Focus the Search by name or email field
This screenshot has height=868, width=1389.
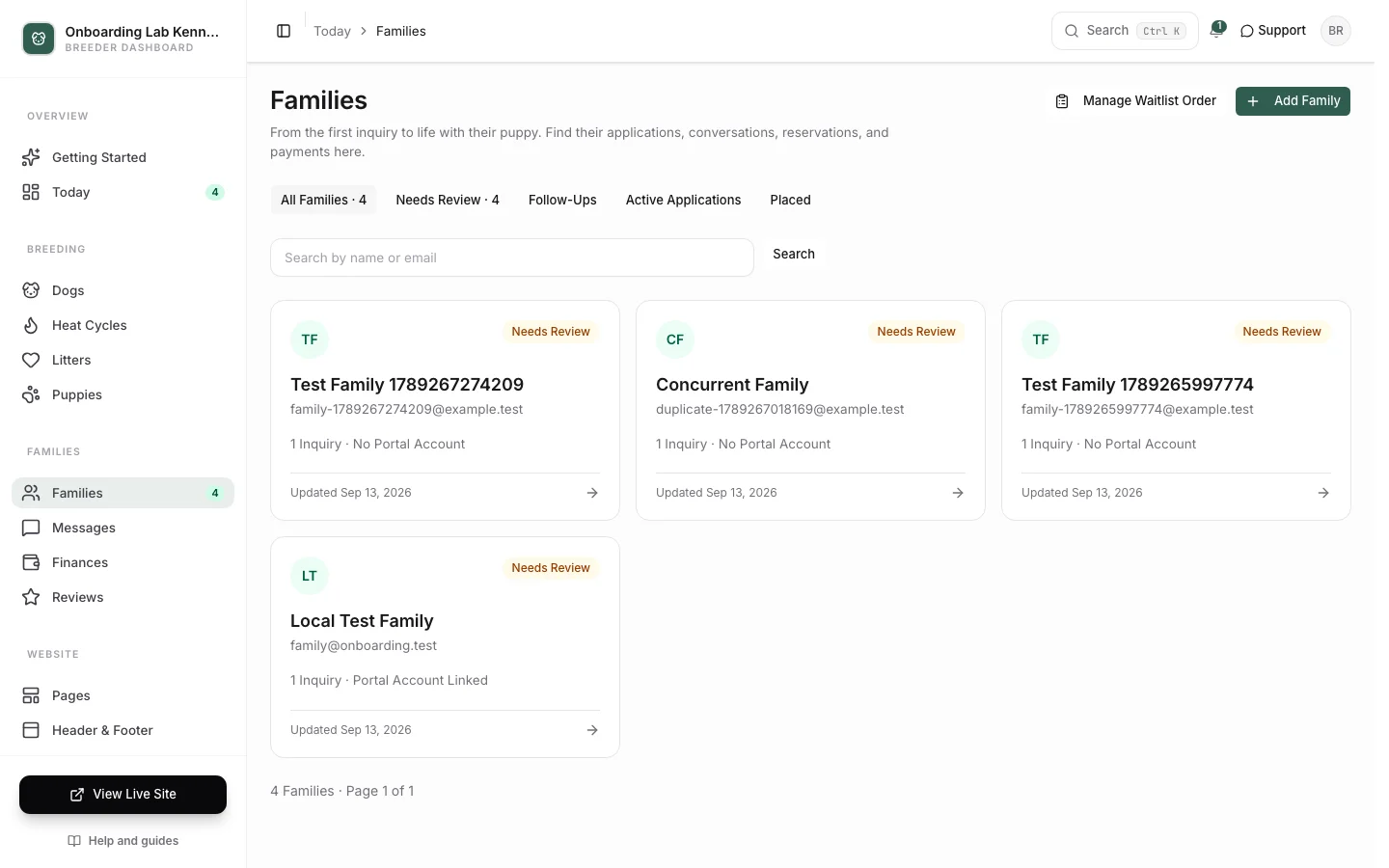coord(512,258)
